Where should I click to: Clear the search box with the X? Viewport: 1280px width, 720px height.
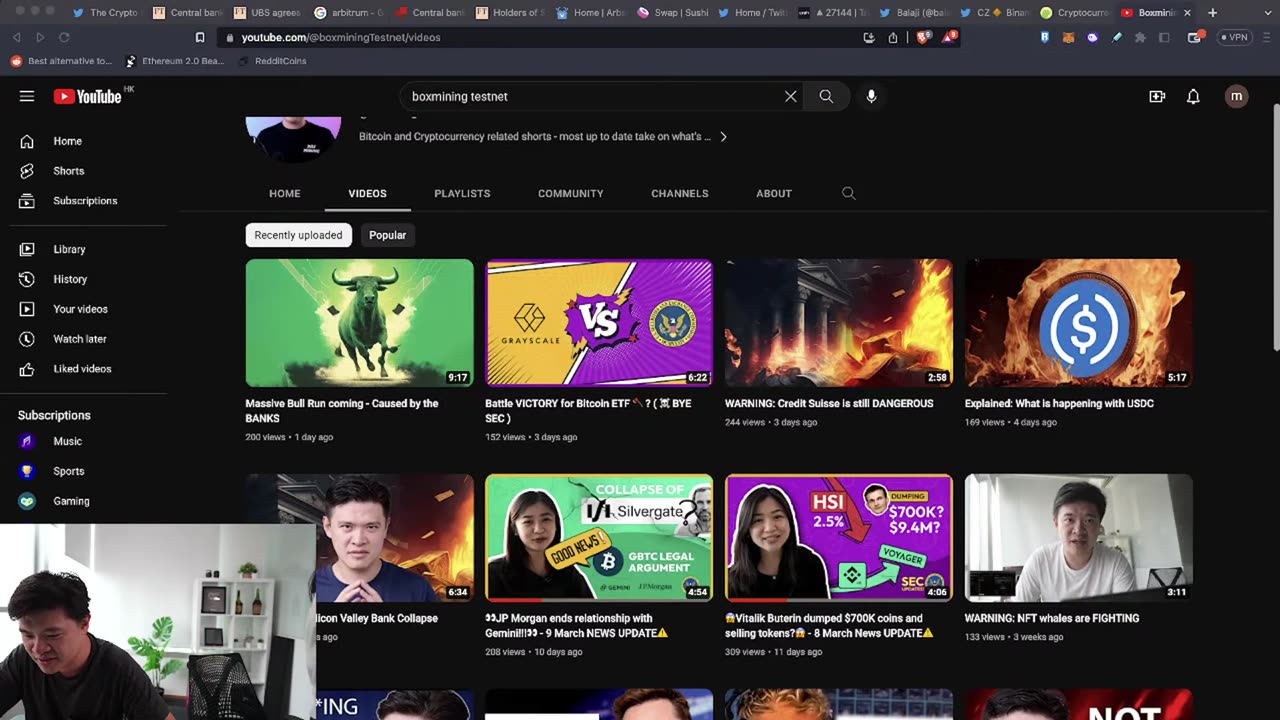[x=790, y=96]
